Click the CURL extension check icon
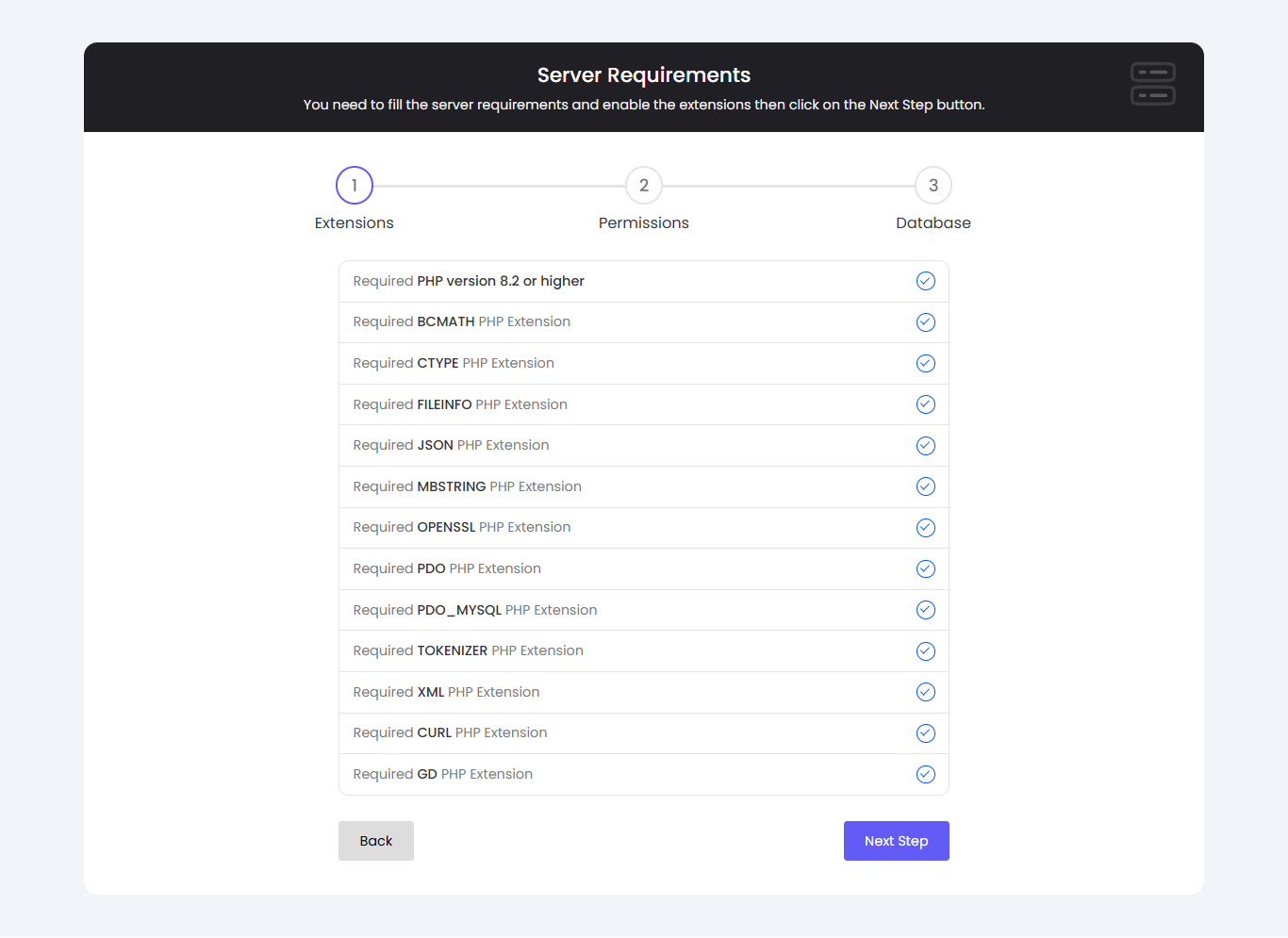Viewport: 1288px width, 938px height. 926,733
